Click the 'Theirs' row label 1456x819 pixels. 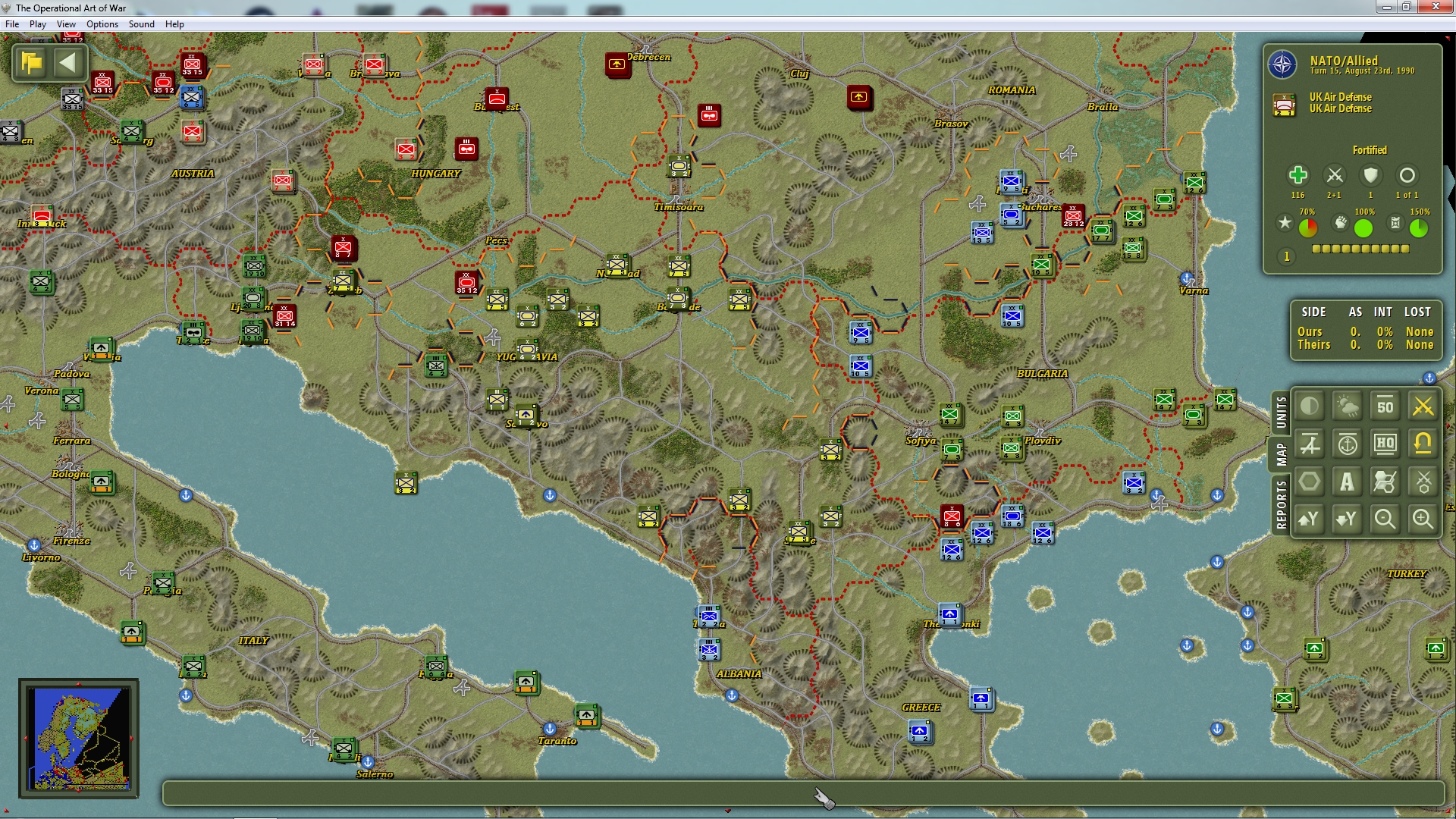(1313, 345)
